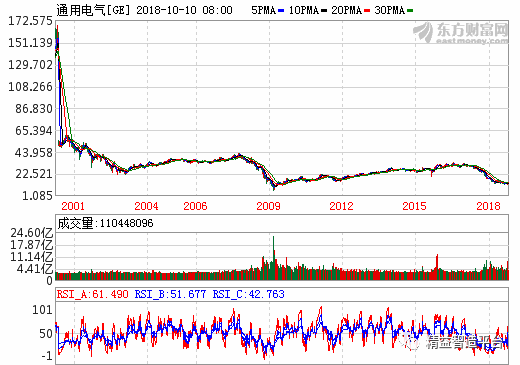Click the RSI_A value label
Viewport: 520px width, 365px height.
tap(92, 294)
